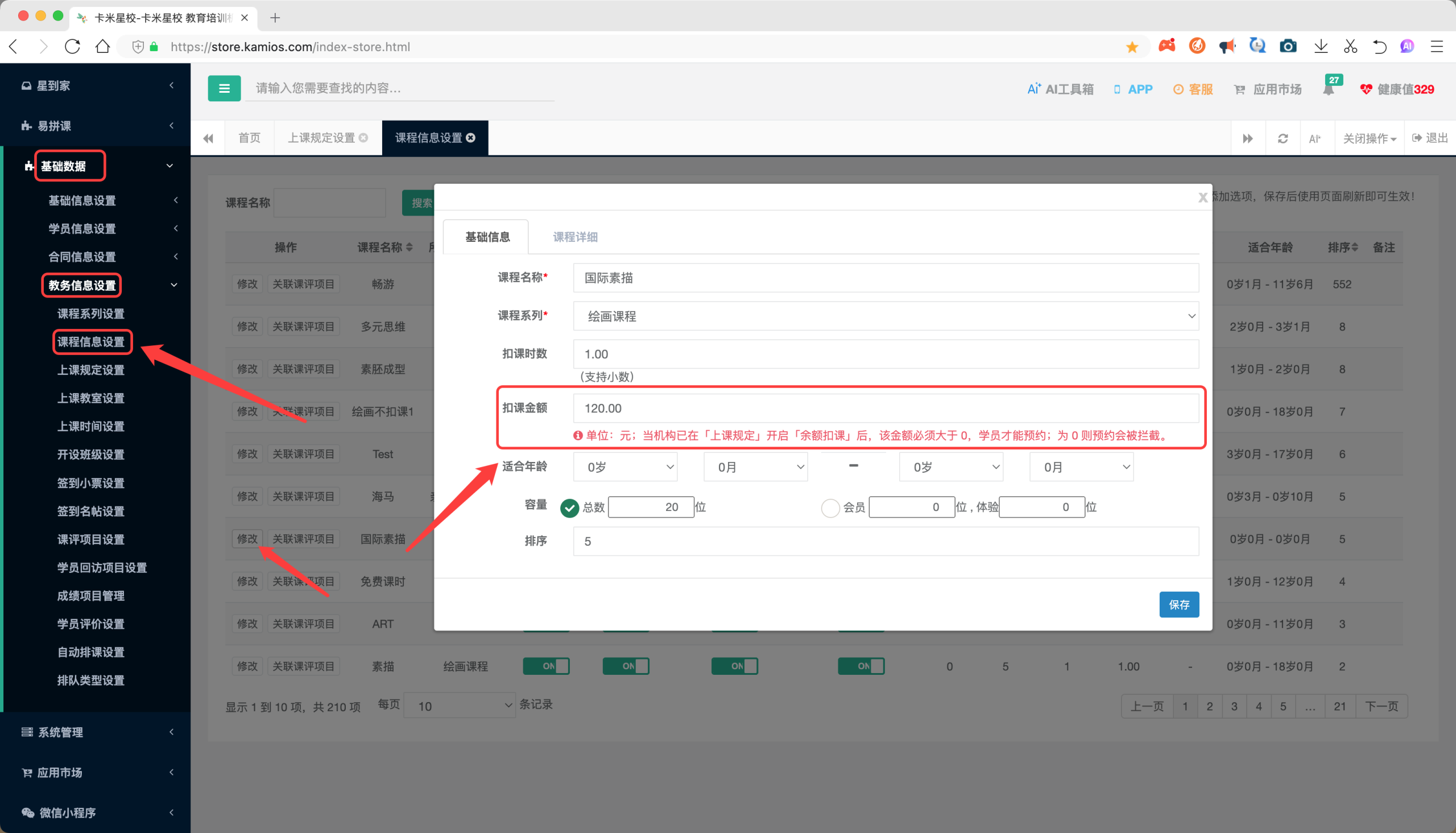1456x833 pixels.
Task: Go to the browser home icon
Action: coord(102,46)
